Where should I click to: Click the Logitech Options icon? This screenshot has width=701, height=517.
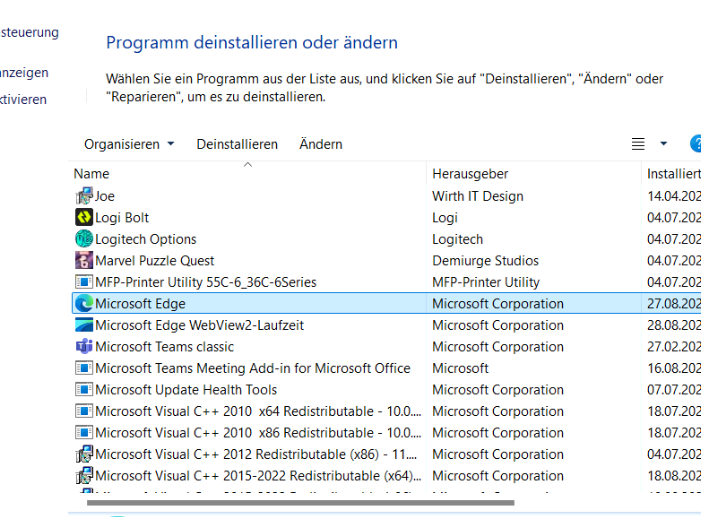point(84,239)
